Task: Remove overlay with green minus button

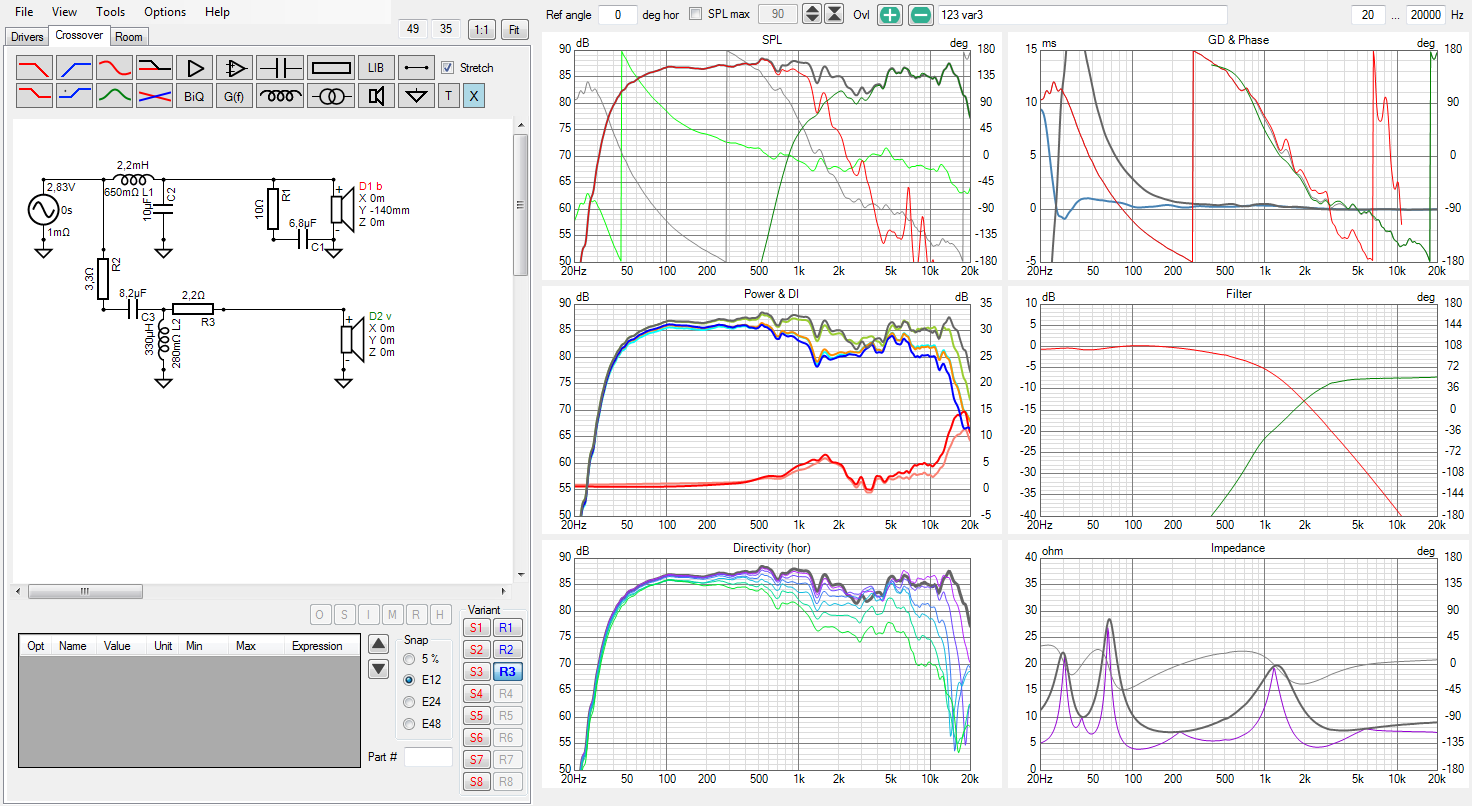Action: pyautogui.click(x=921, y=14)
